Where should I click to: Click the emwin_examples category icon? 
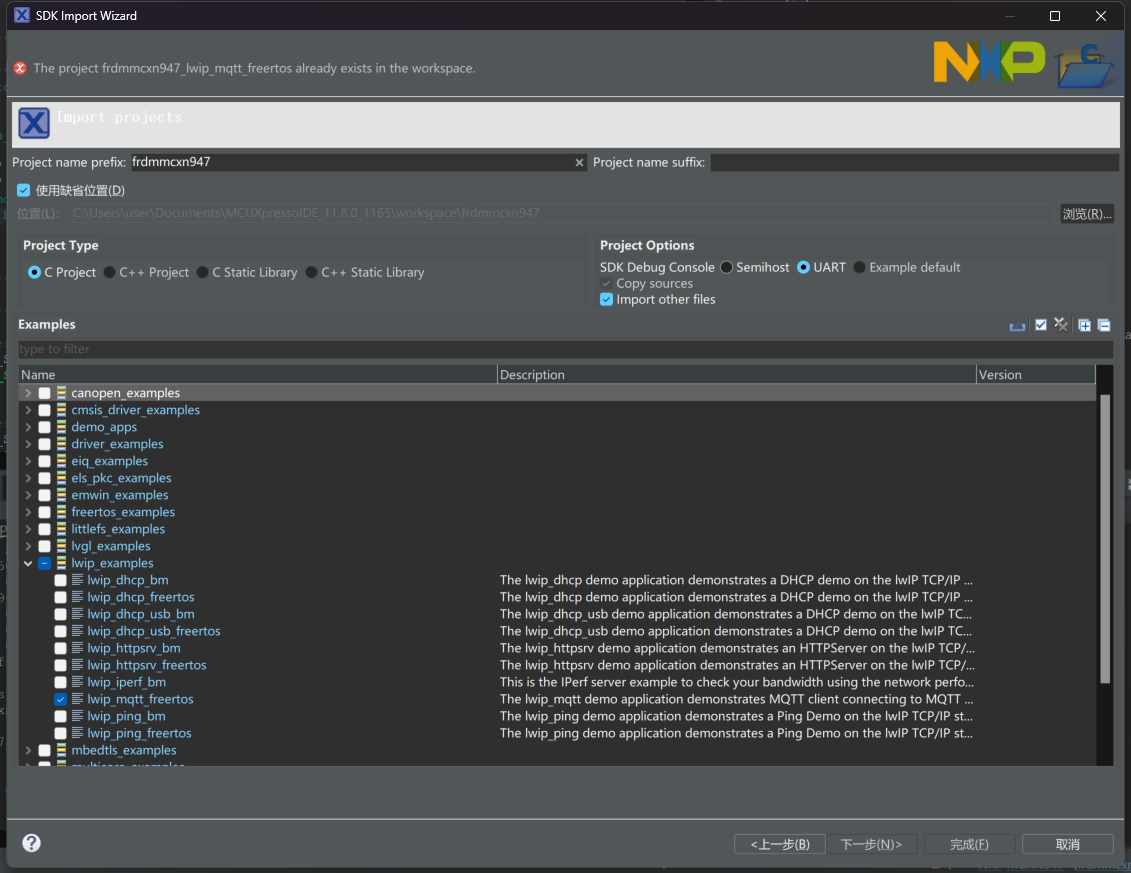click(61, 495)
